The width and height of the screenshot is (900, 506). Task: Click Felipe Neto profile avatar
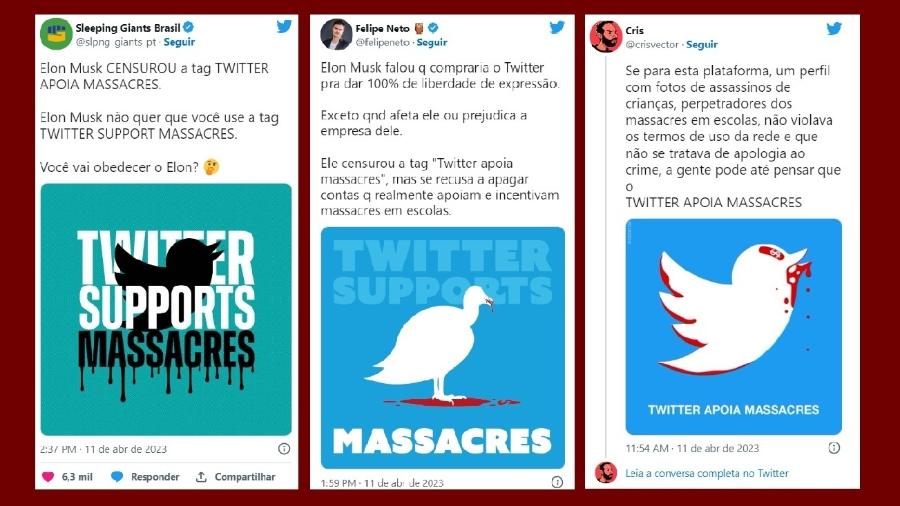[x=336, y=34]
